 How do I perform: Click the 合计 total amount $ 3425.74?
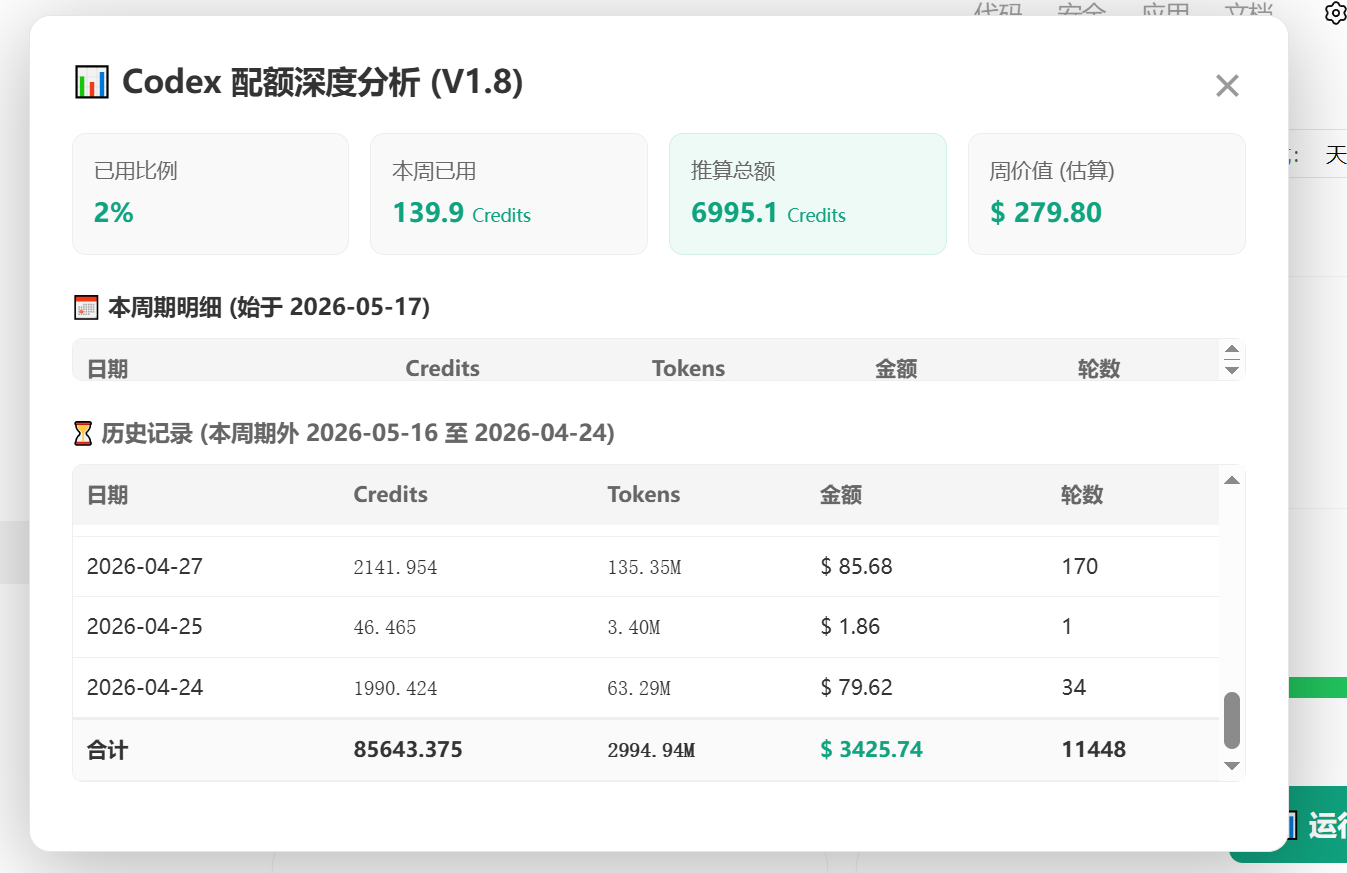pos(871,749)
